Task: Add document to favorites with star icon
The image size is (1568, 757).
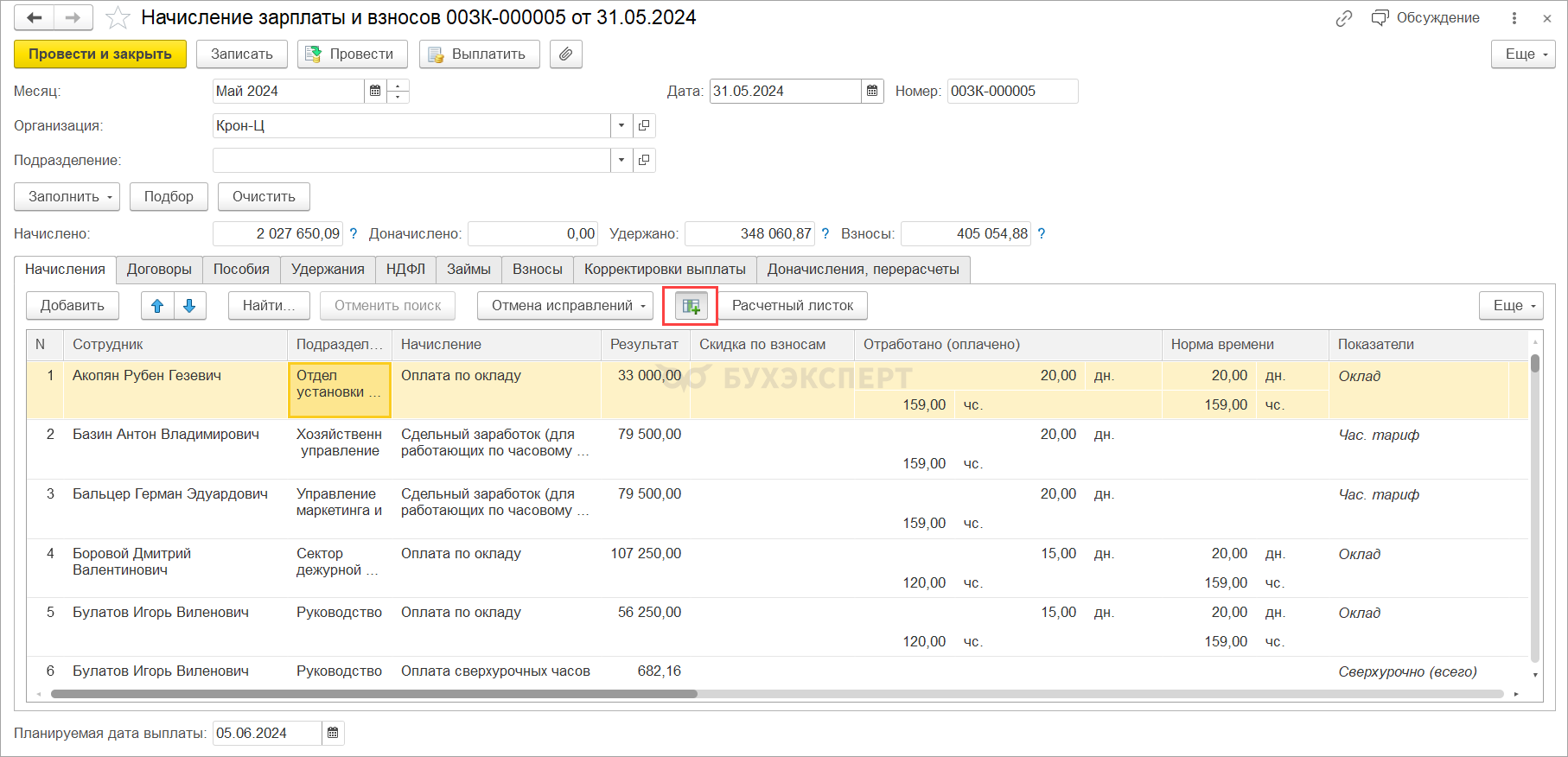Action: [x=118, y=18]
